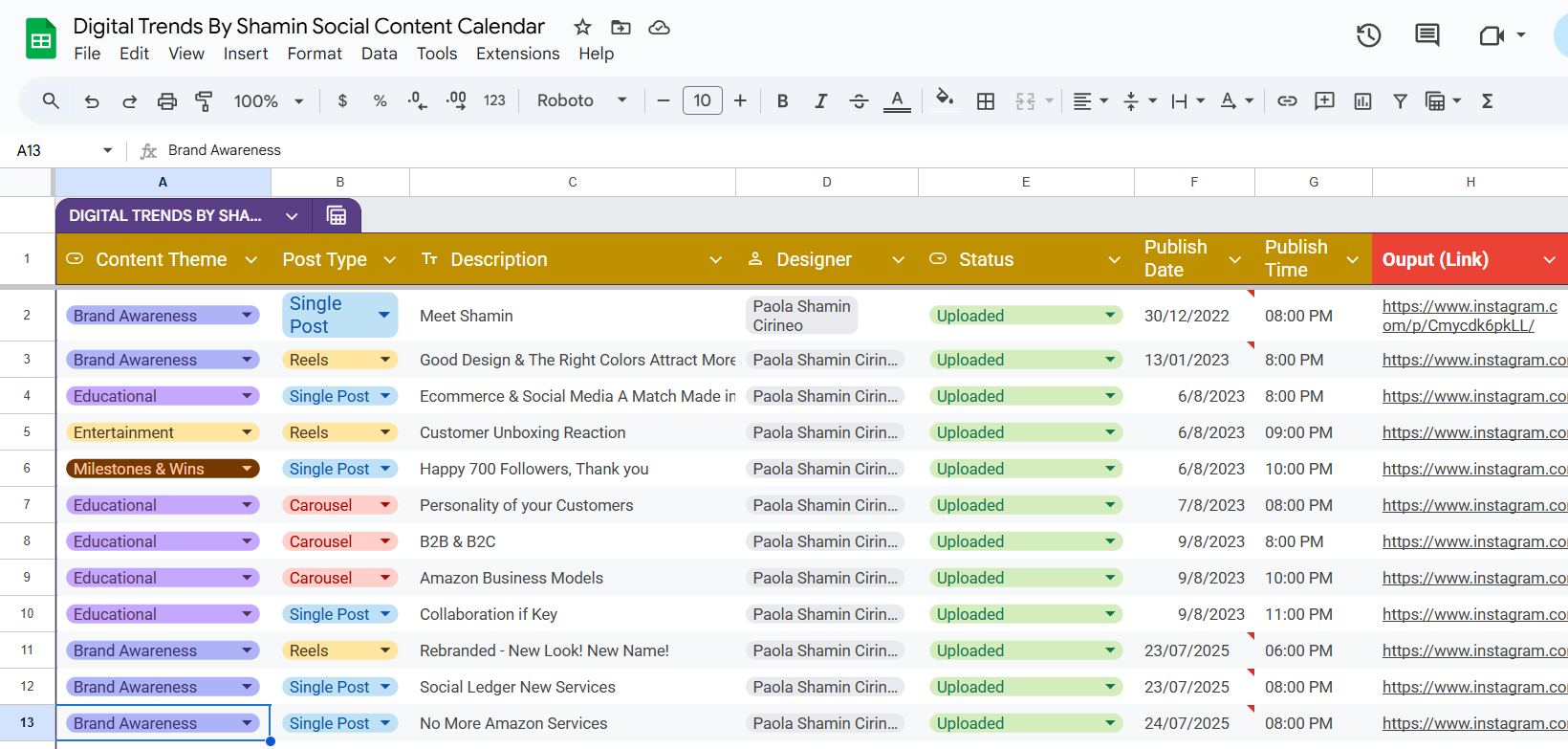Open the 123 number format menu
The image size is (1568, 749).
[494, 100]
